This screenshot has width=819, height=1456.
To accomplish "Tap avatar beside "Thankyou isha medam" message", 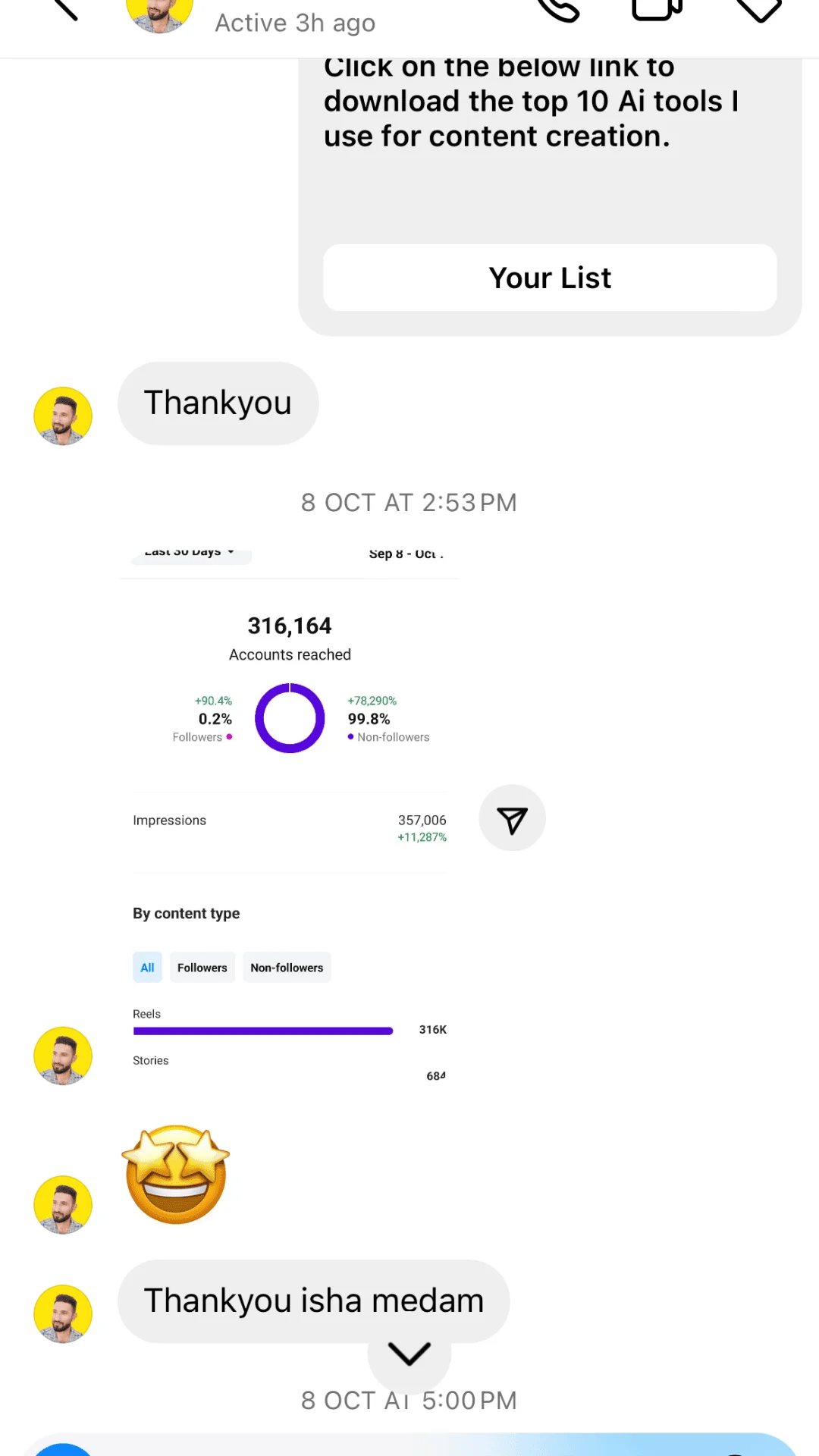I will [x=63, y=1313].
